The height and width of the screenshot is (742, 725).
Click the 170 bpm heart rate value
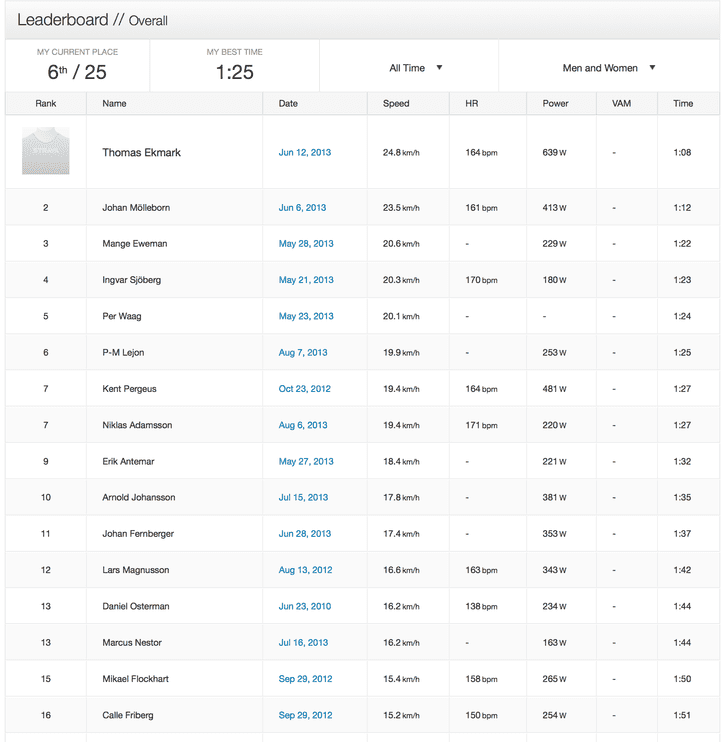pos(481,280)
